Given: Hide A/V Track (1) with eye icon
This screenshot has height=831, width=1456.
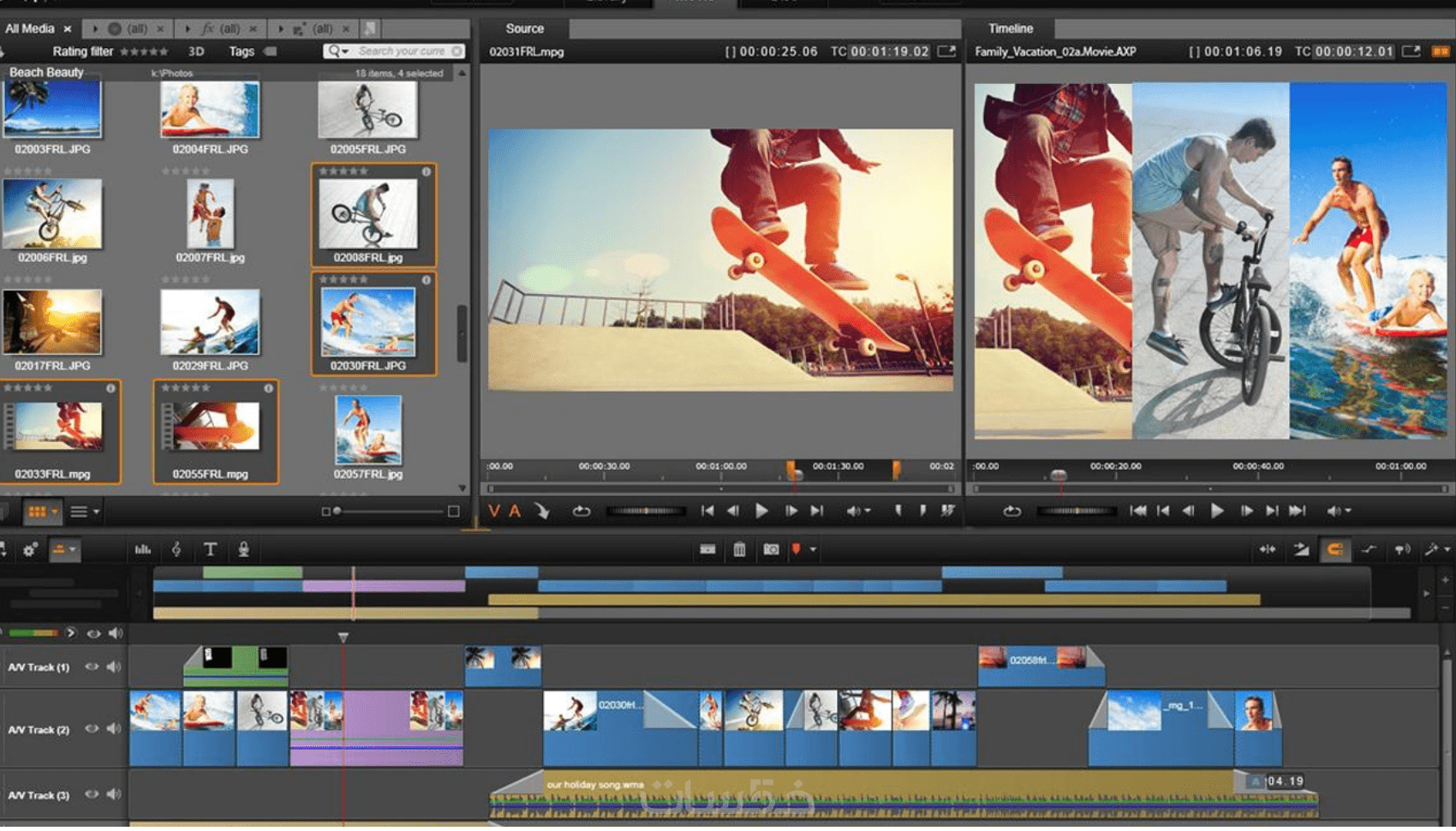Looking at the screenshot, I should tap(92, 667).
